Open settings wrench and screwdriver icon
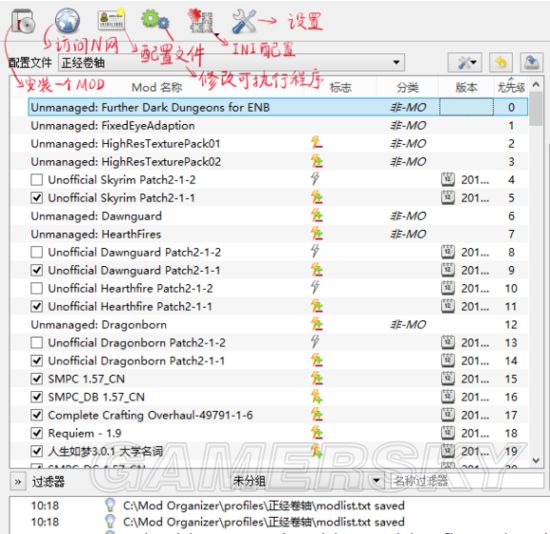The height and width of the screenshot is (534, 550). pyautogui.click(x=244, y=22)
